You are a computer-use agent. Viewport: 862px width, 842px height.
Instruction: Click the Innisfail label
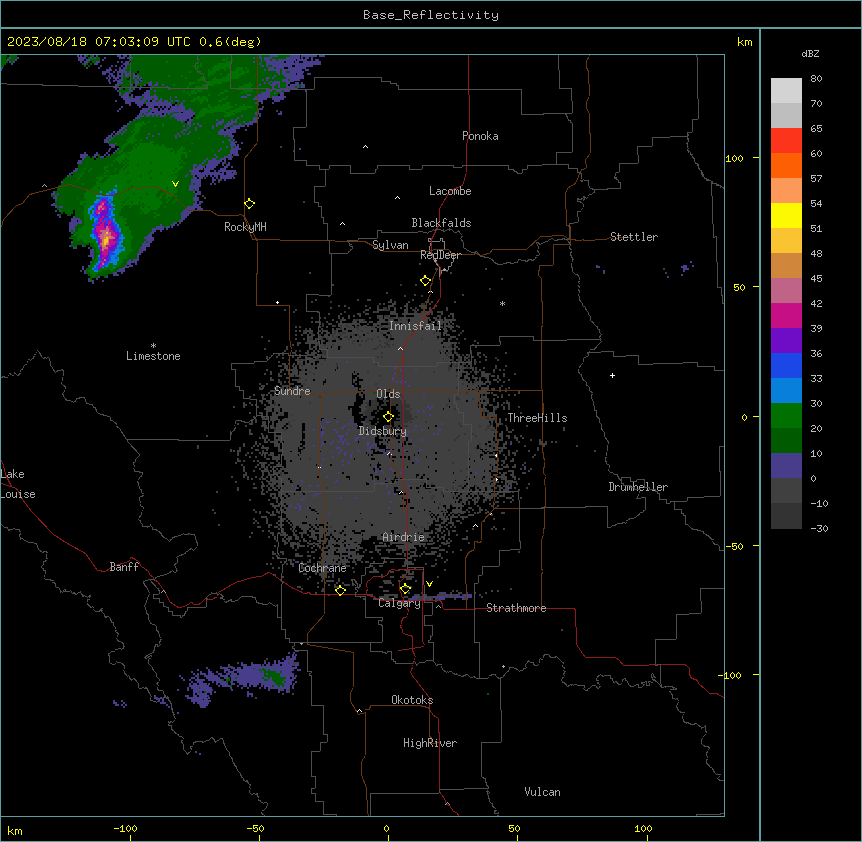point(415,326)
